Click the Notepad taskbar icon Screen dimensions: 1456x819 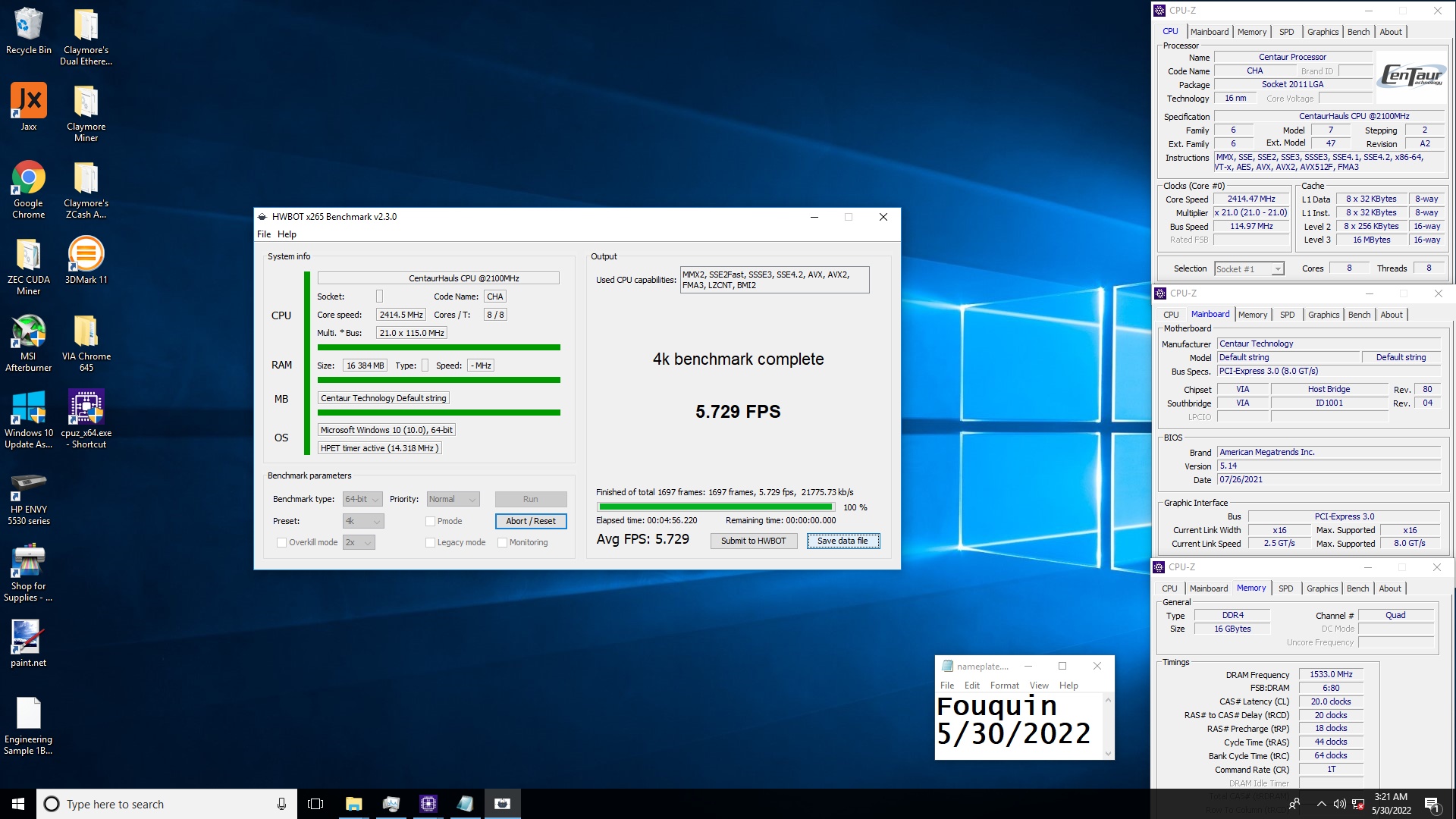point(465,804)
